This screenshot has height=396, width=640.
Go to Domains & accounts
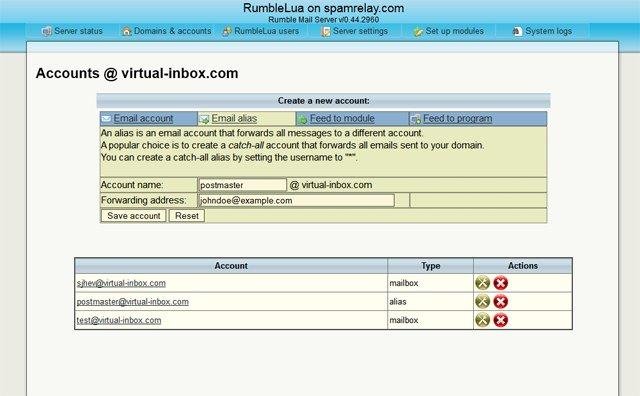coord(172,31)
